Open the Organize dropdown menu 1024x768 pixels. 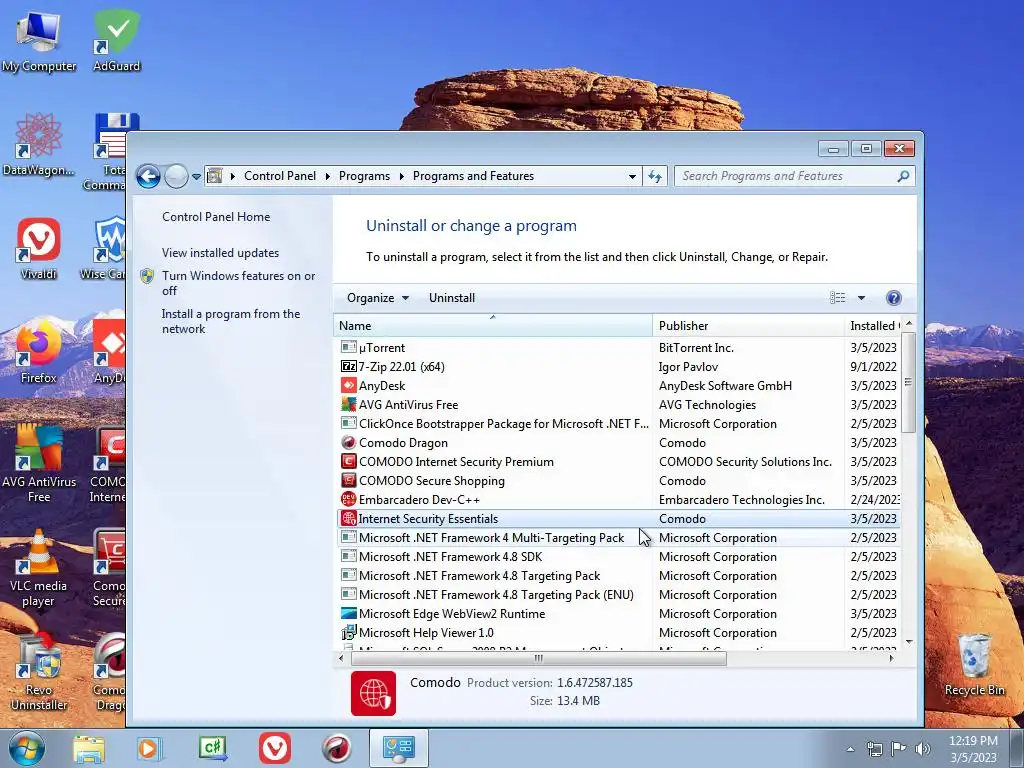[377, 298]
